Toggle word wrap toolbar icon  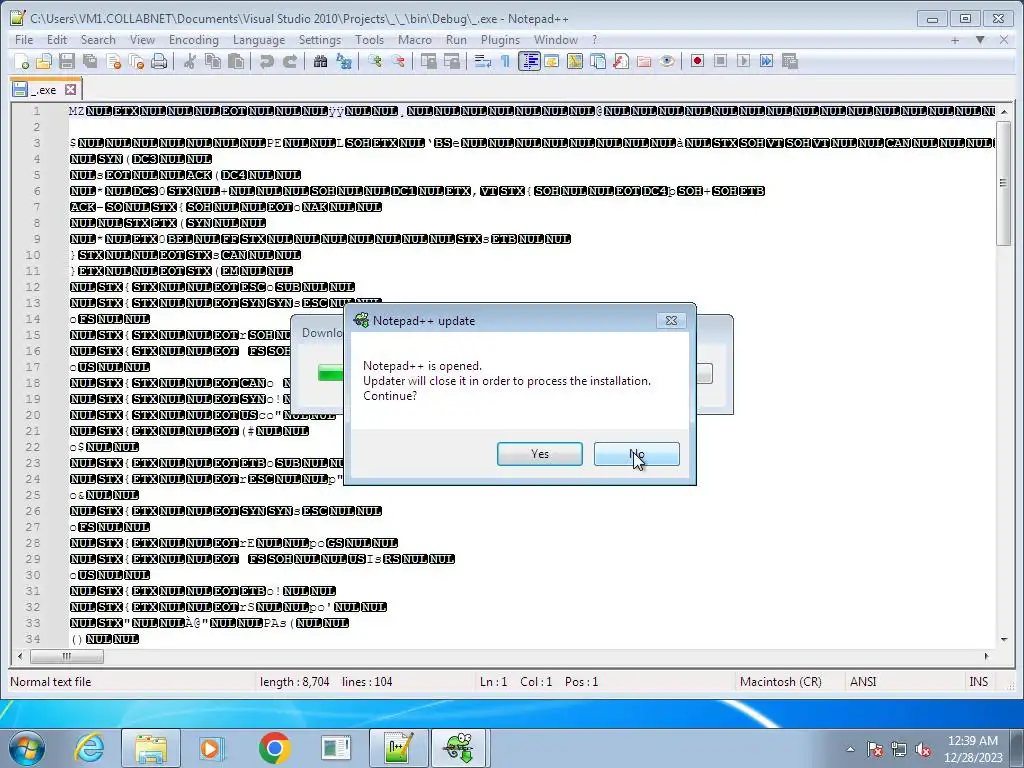[483, 61]
